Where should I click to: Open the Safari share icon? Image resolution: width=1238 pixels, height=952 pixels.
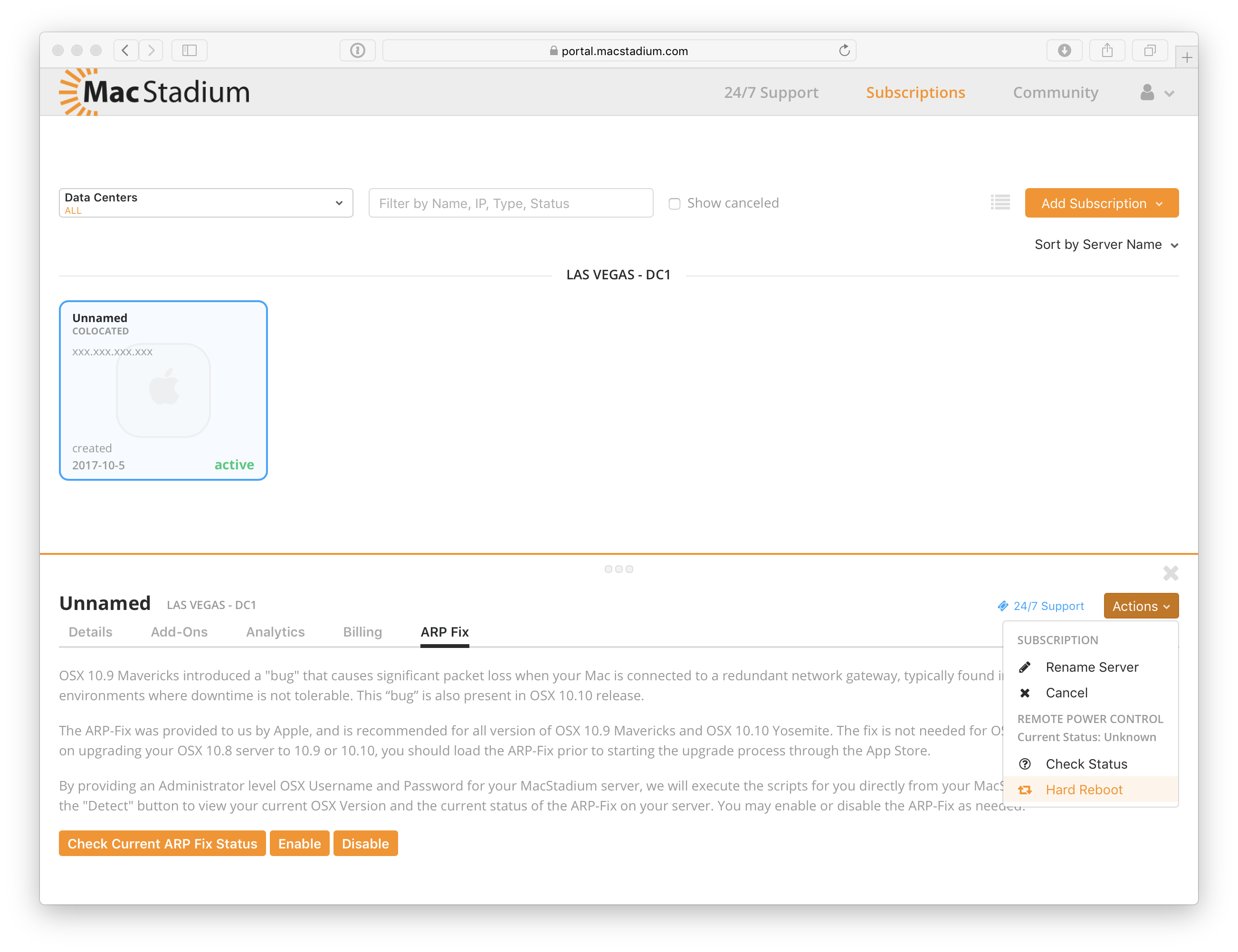(1106, 50)
